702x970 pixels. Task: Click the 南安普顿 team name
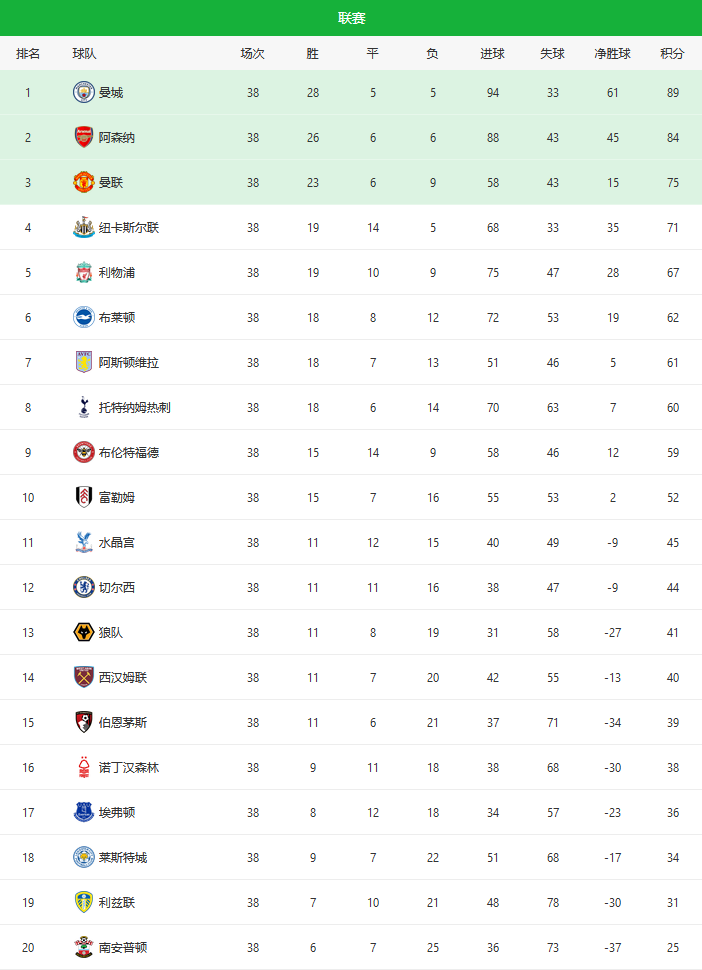point(123,947)
